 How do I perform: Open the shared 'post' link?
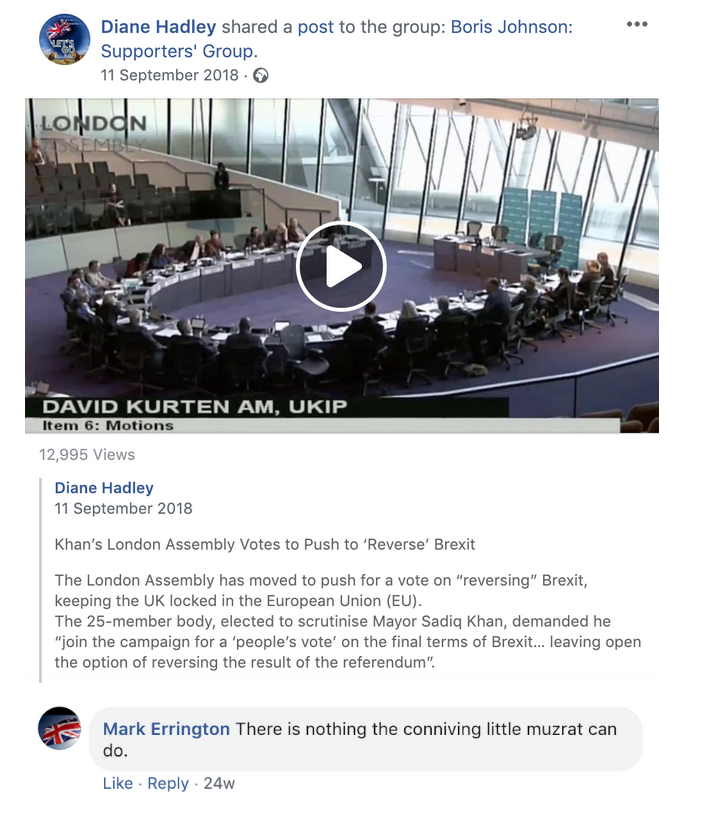pyautogui.click(x=316, y=27)
